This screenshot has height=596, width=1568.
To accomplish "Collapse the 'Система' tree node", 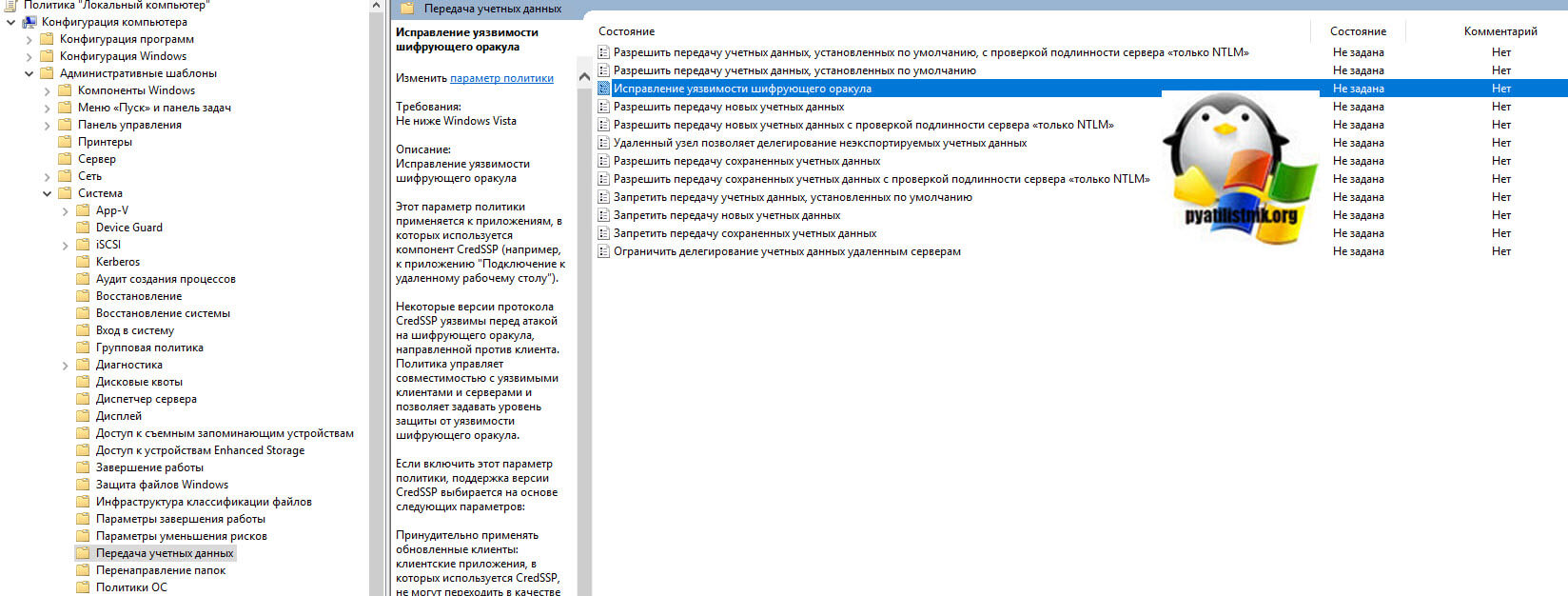I will [x=47, y=193].
